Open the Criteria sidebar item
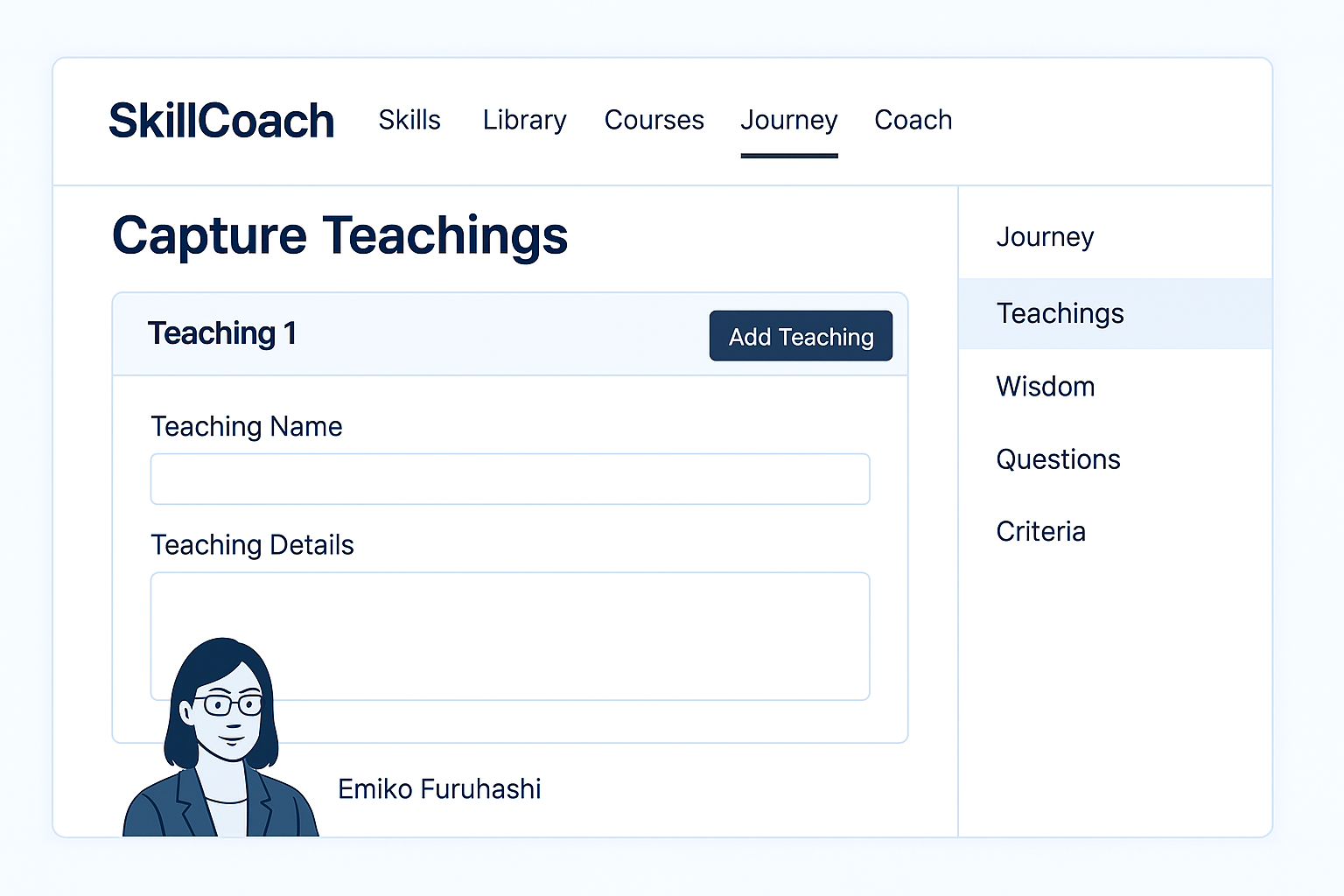This screenshot has width=1344, height=896. pos(1040,531)
